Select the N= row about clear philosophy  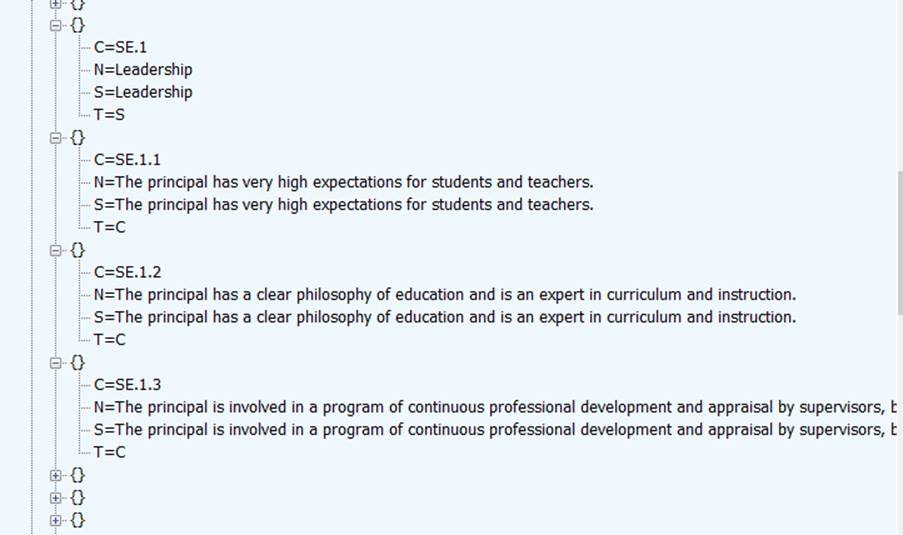pyautogui.click(x=444, y=295)
